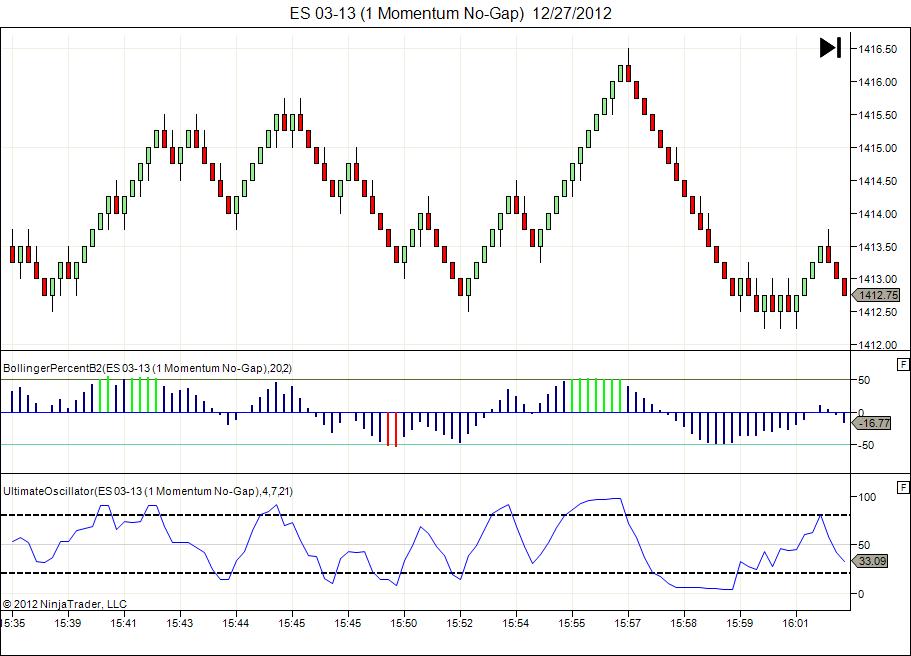Click the 15:35 time axis label
Image resolution: width=911 pixels, height=656 pixels.
(x=13, y=623)
